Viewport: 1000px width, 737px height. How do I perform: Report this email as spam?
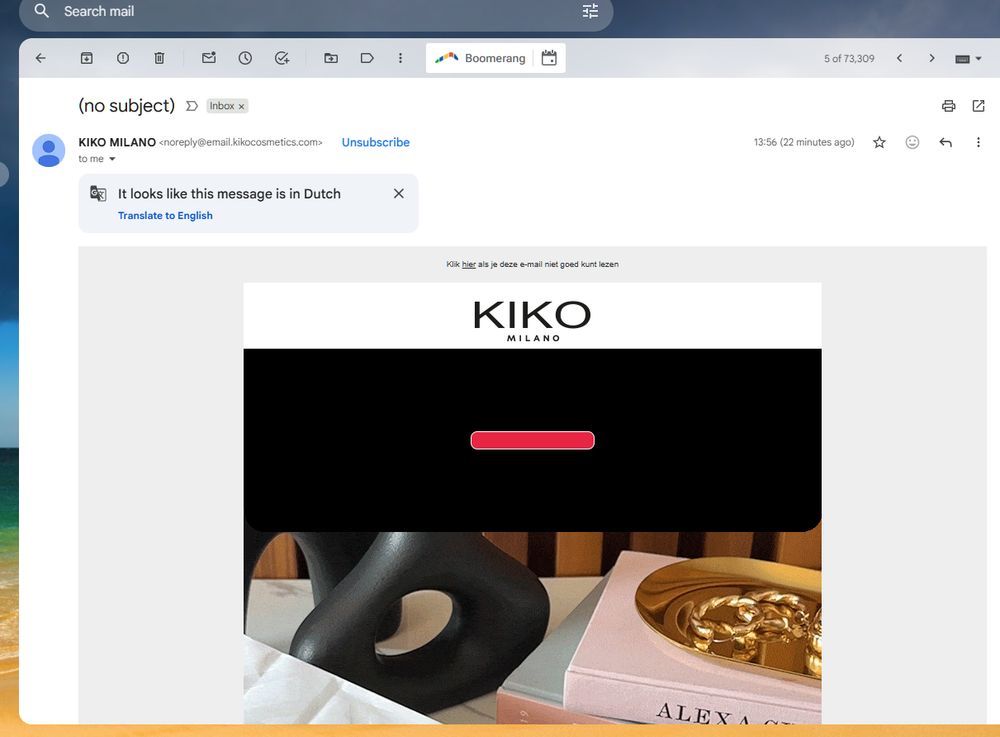click(123, 58)
